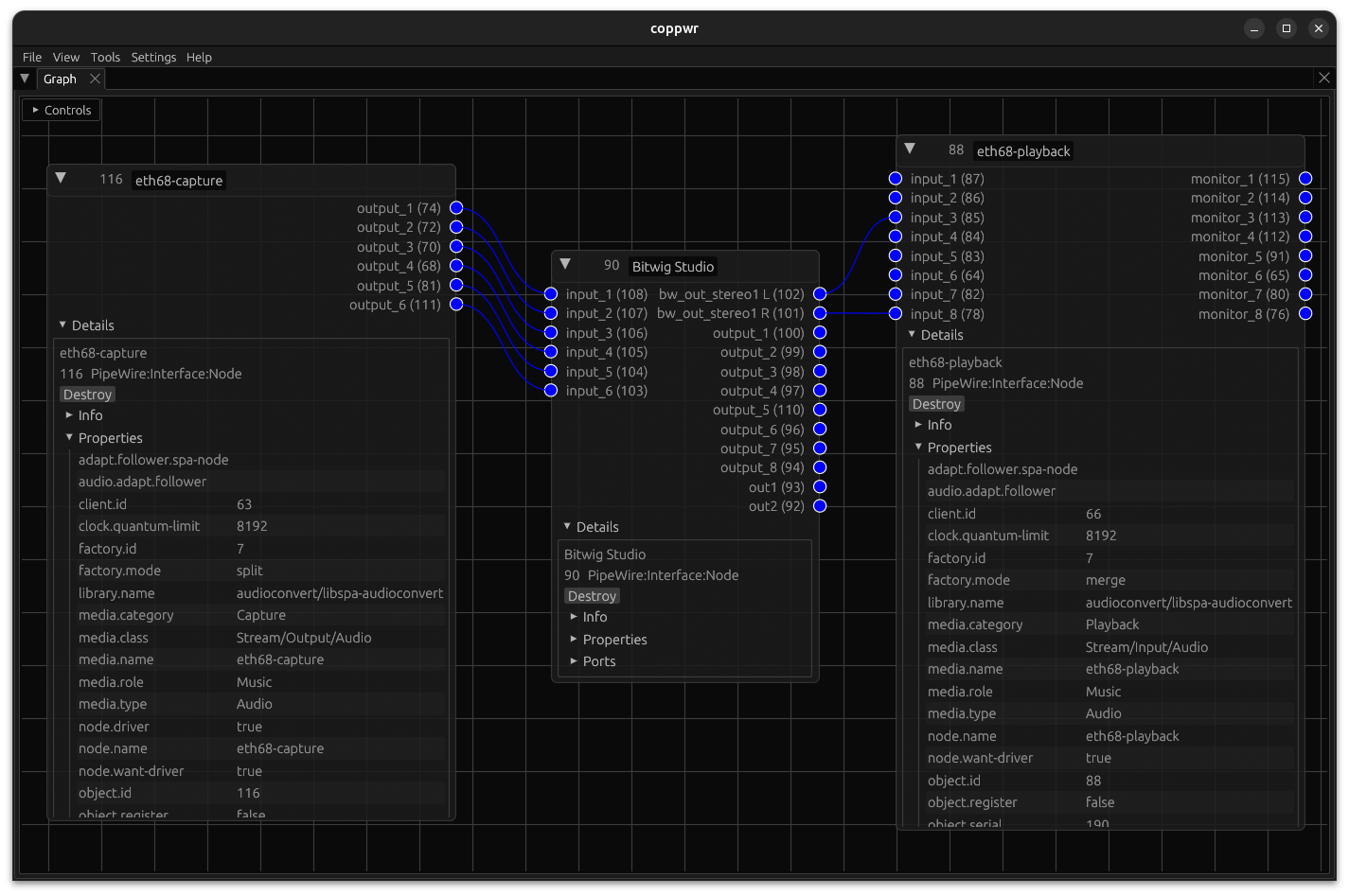Destroy the Bitwig Studio node
The height and width of the screenshot is (896, 1349).
[592, 596]
